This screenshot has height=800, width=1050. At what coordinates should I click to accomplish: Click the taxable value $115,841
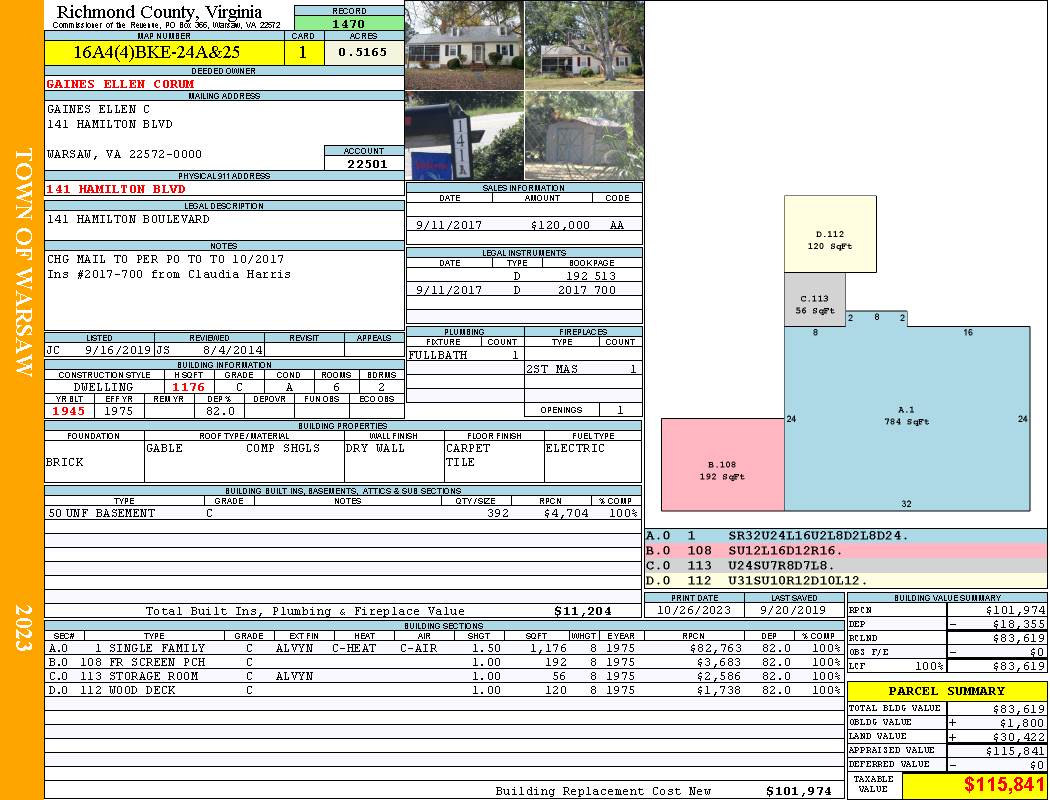(973, 785)
